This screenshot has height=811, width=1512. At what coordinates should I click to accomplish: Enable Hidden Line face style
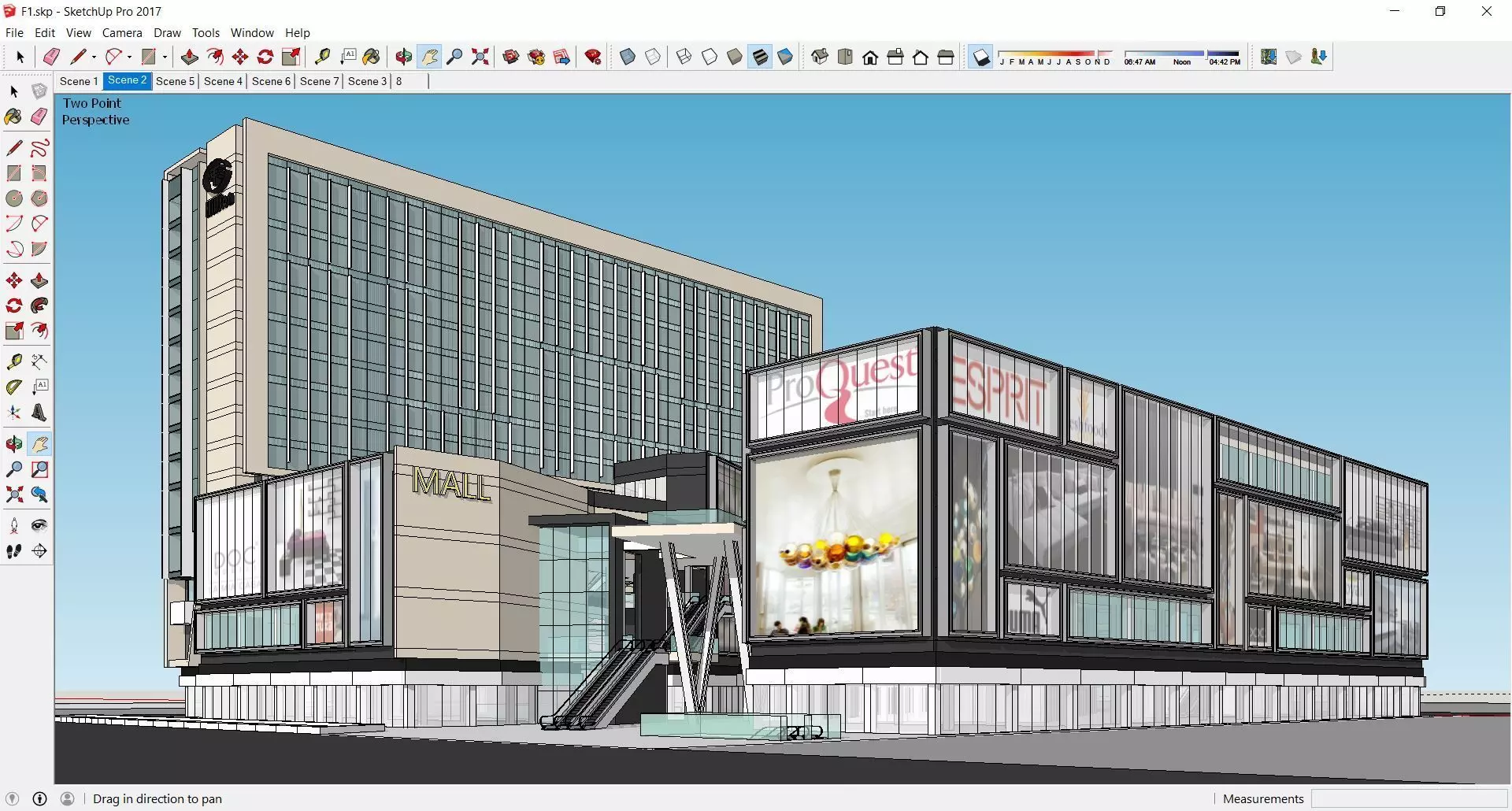(x=709, y=57)
